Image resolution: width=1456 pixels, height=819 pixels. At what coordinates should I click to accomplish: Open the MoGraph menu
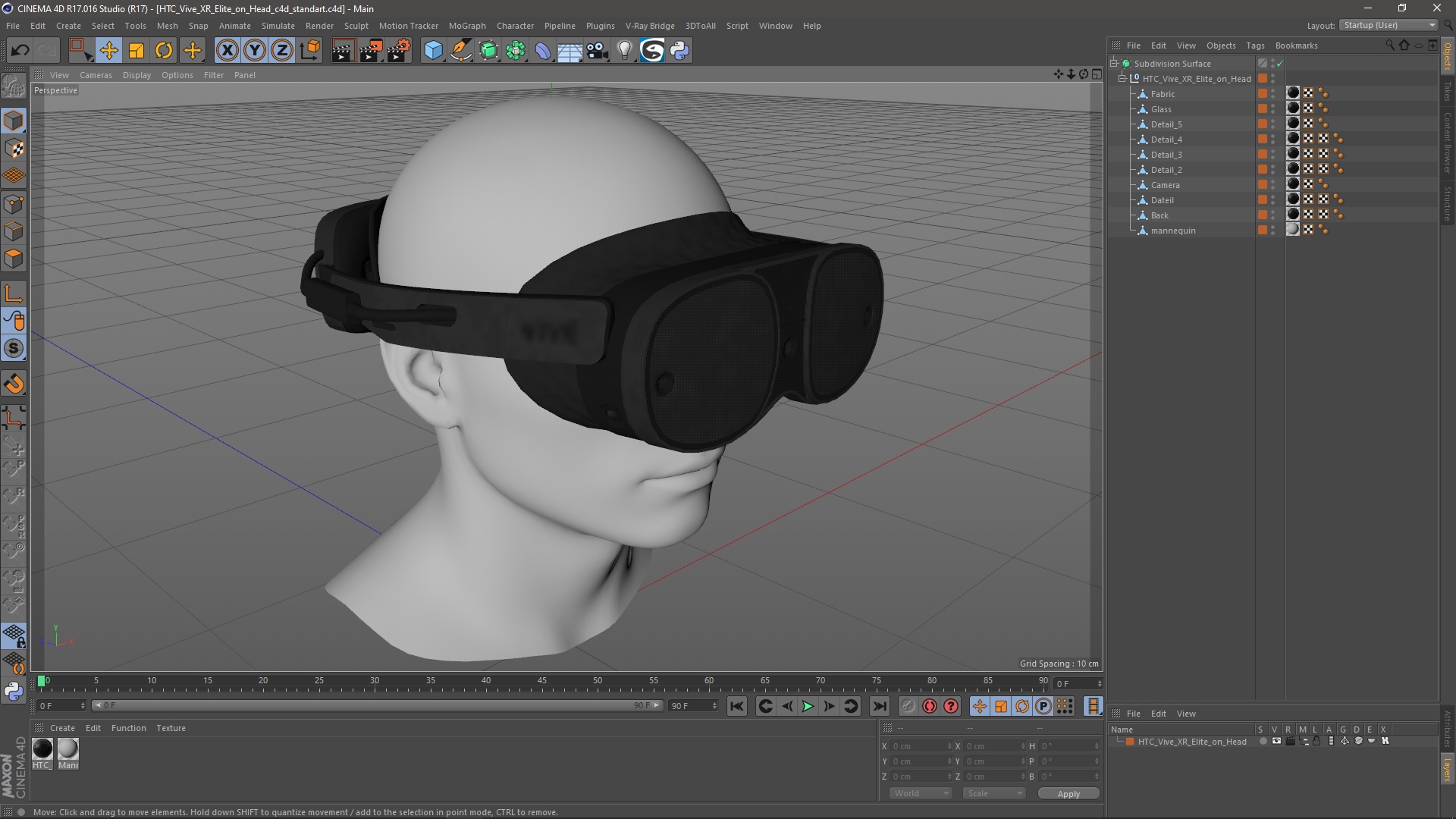pos(467,26)
